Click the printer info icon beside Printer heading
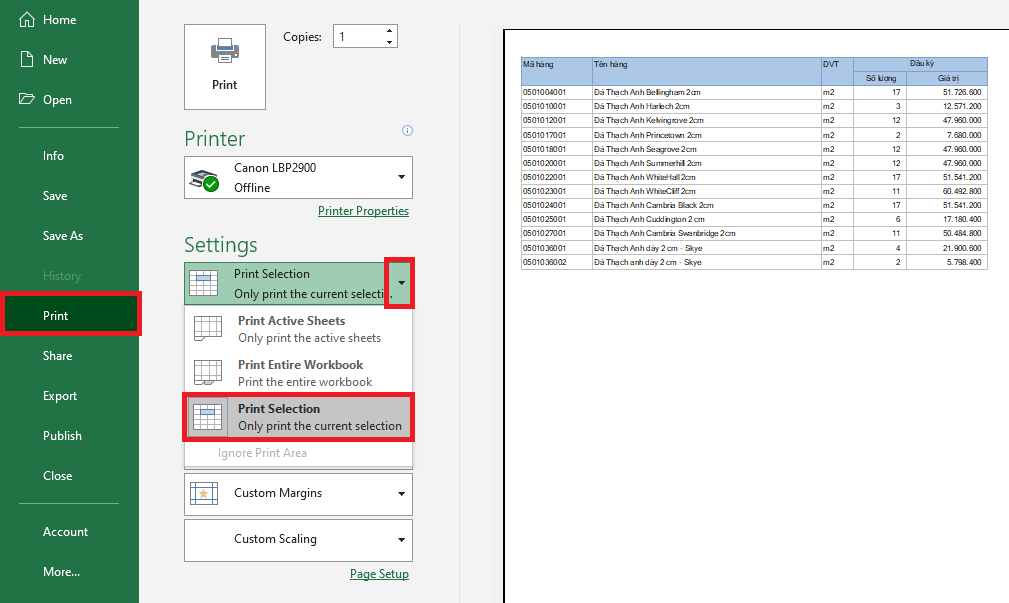This screenshot has width=1009, height=603. pyautogui.click(x=407, y=130)
